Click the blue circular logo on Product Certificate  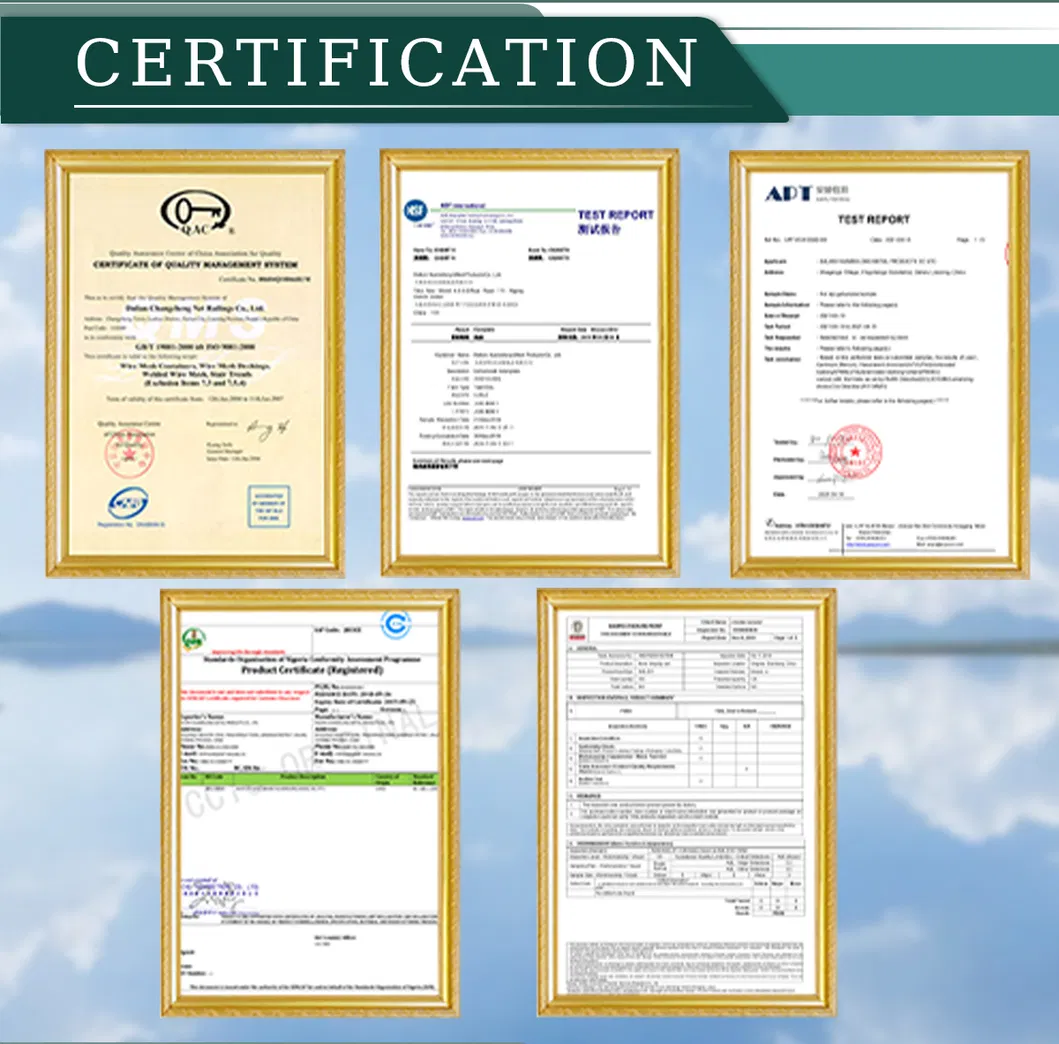396,625
